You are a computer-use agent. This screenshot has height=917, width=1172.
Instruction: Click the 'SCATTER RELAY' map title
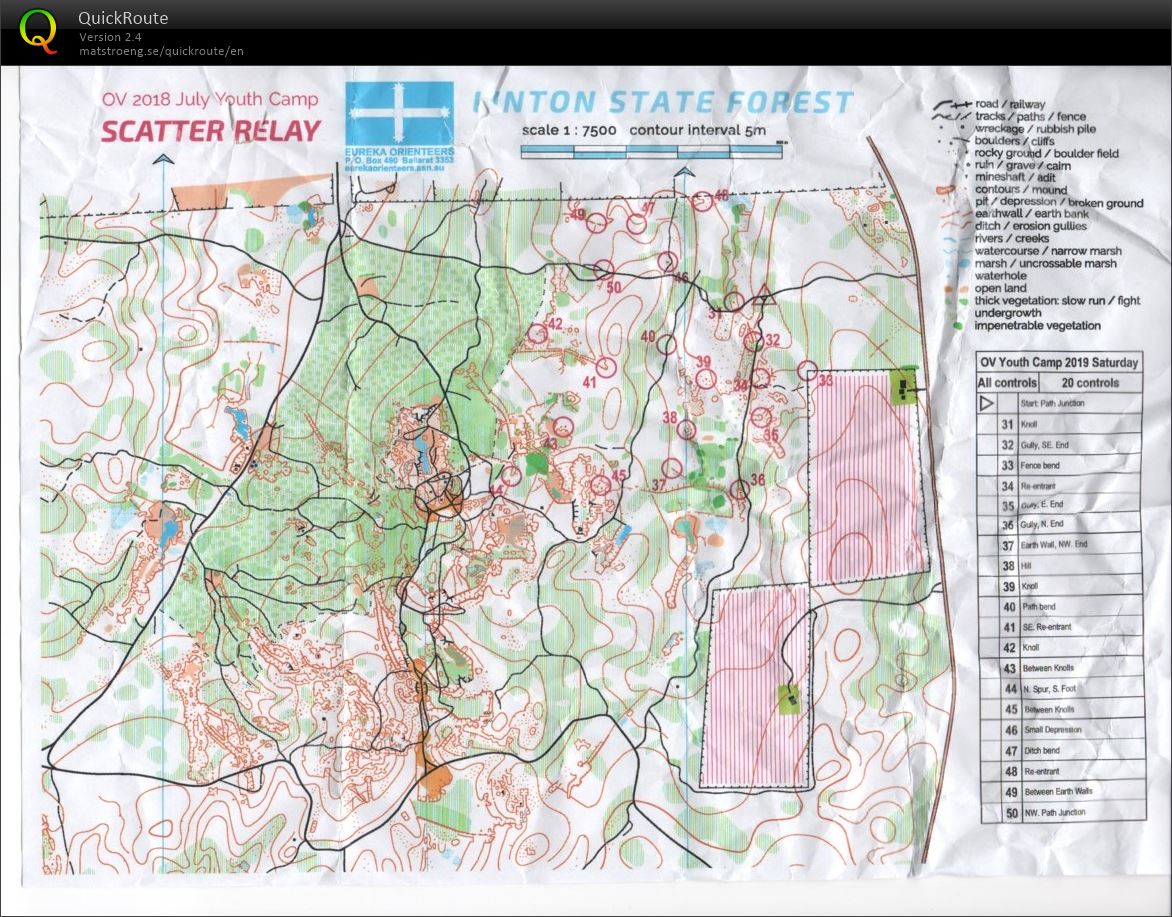tap(211, 132)
